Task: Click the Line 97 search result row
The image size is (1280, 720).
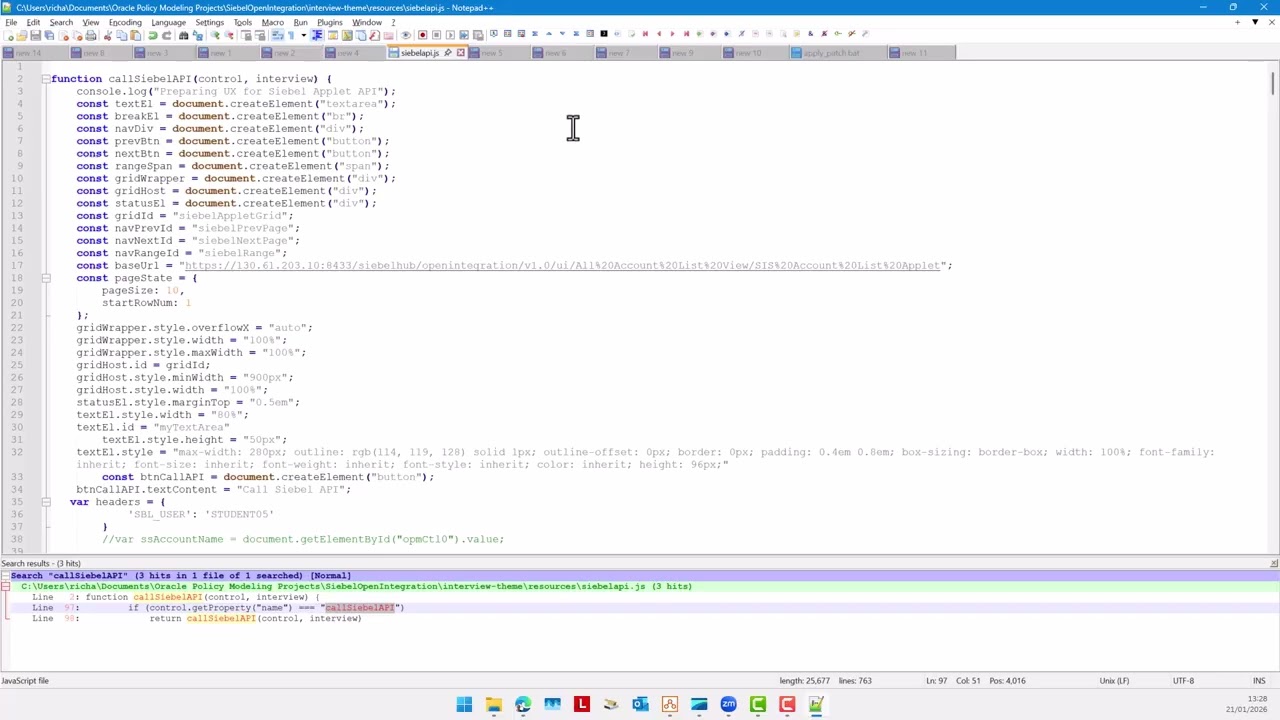Action: click(640, 608)
